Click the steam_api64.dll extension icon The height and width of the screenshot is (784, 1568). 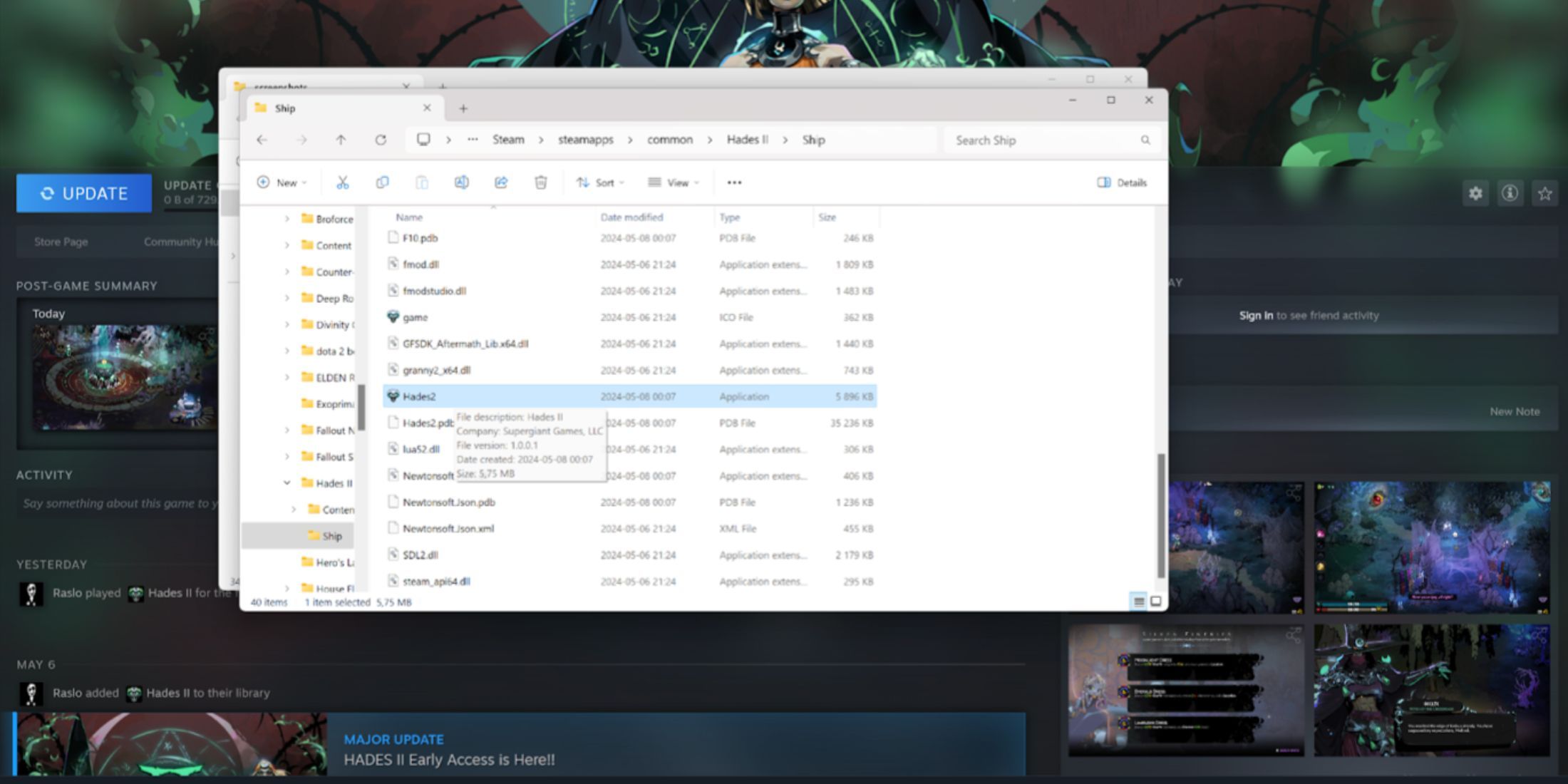(393, 581)
